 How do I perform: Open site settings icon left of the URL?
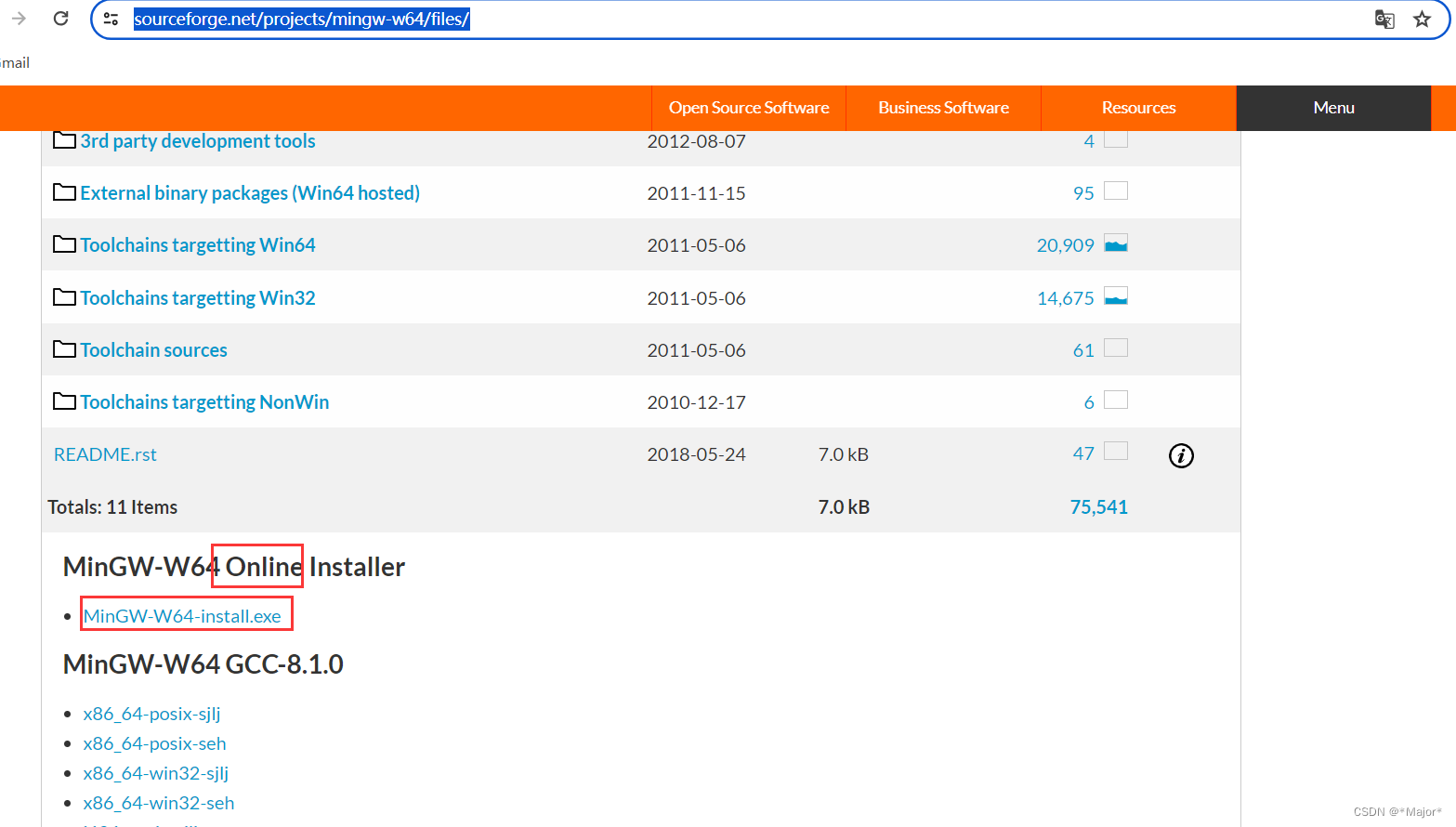111,18
